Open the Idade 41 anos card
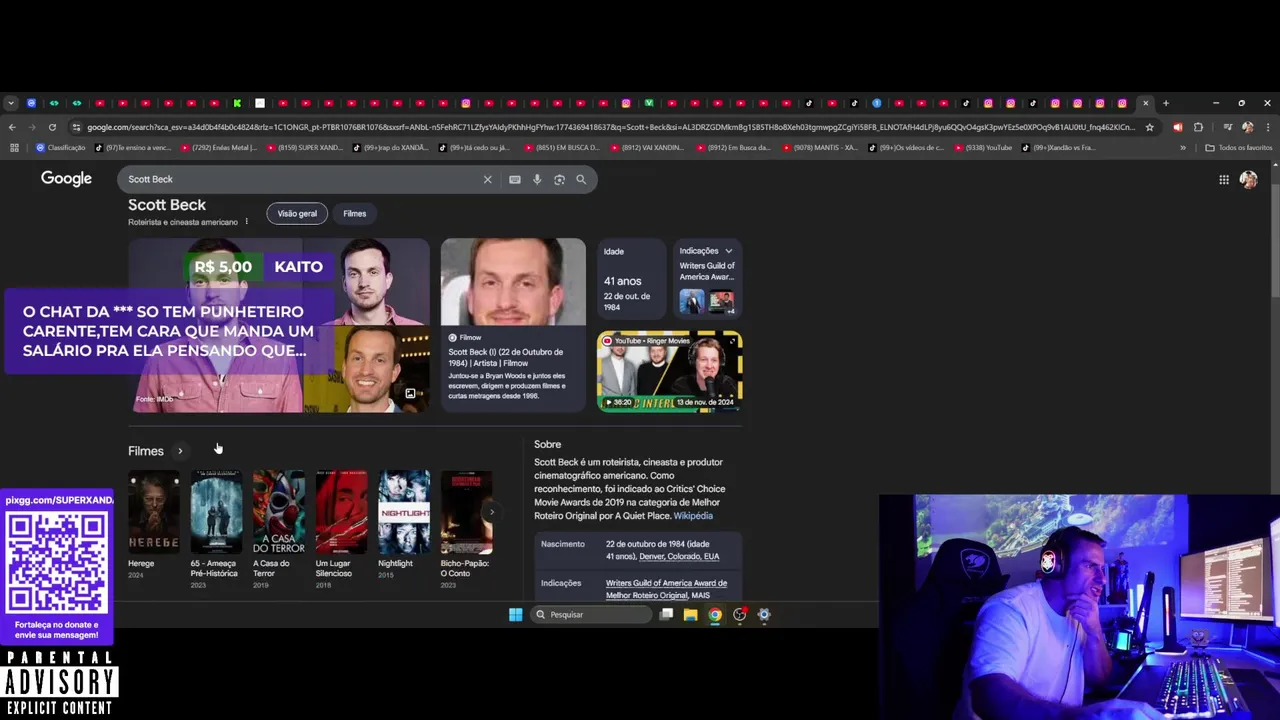The height and width of the screenshot is (720, 1280). click(631, 279)
